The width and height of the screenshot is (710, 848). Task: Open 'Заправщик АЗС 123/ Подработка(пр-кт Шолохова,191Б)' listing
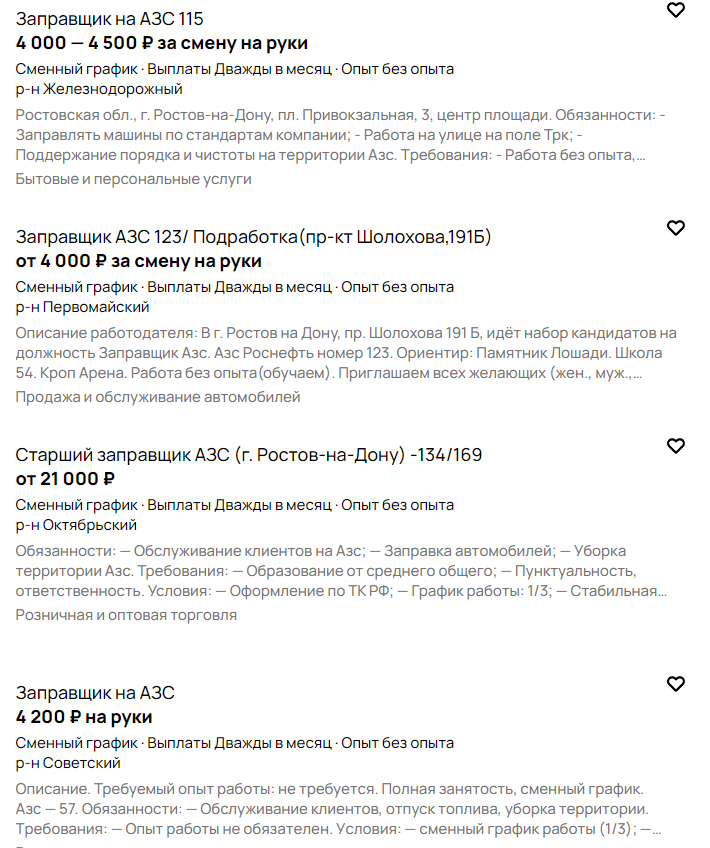(x=253, y=237)
